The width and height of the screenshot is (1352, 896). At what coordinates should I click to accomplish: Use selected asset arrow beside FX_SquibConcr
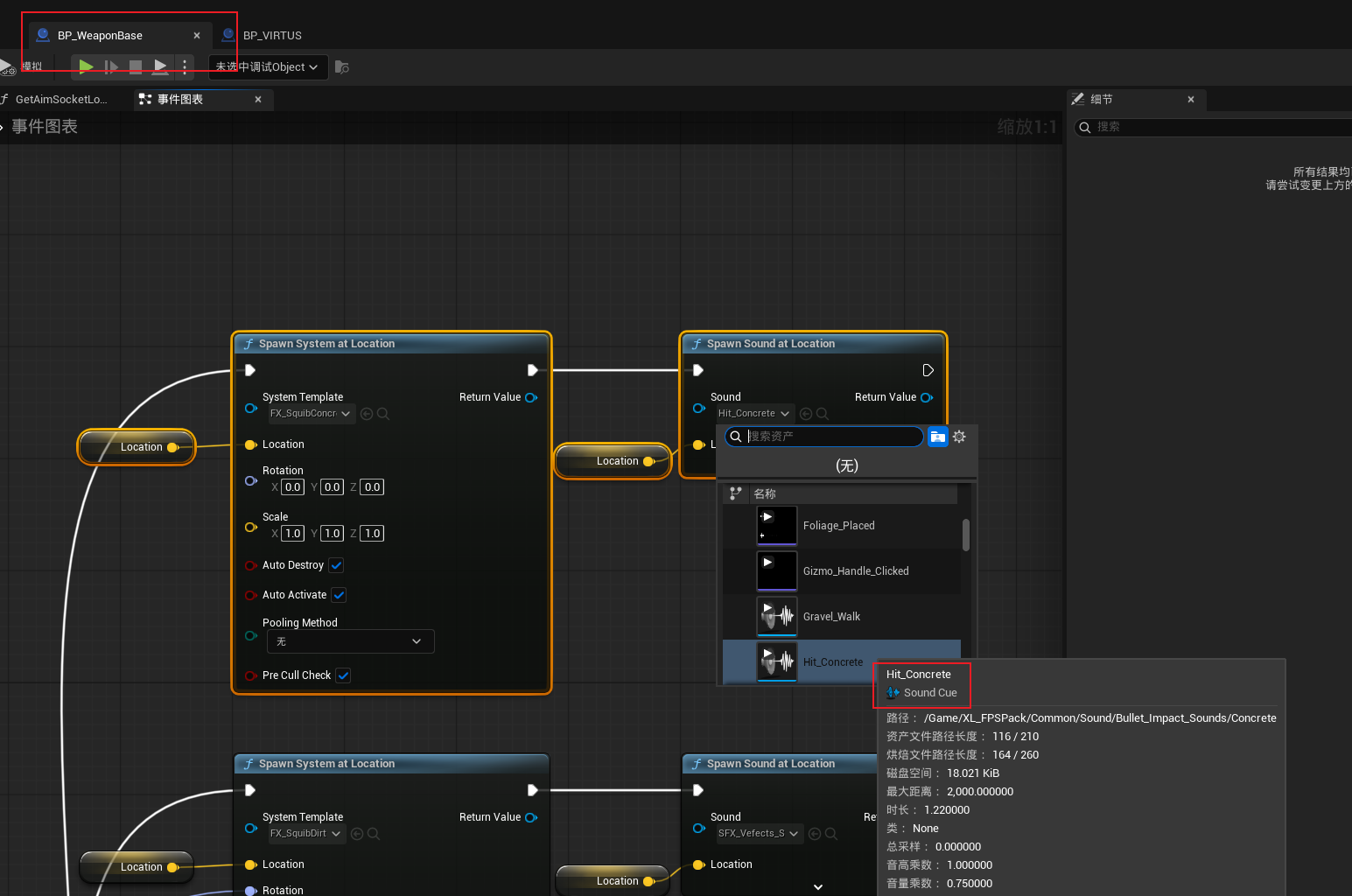[x=367, y=414]
